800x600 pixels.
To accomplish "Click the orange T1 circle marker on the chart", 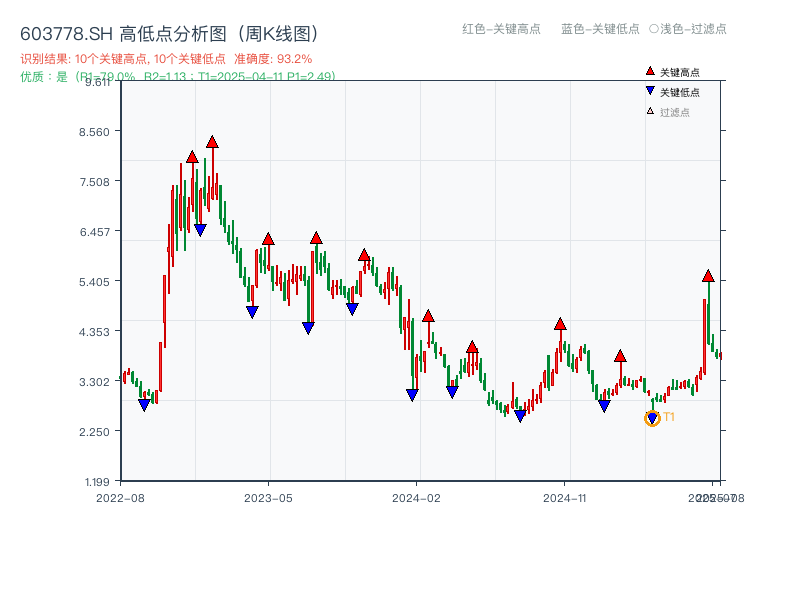I will click(x=651, y=417).
